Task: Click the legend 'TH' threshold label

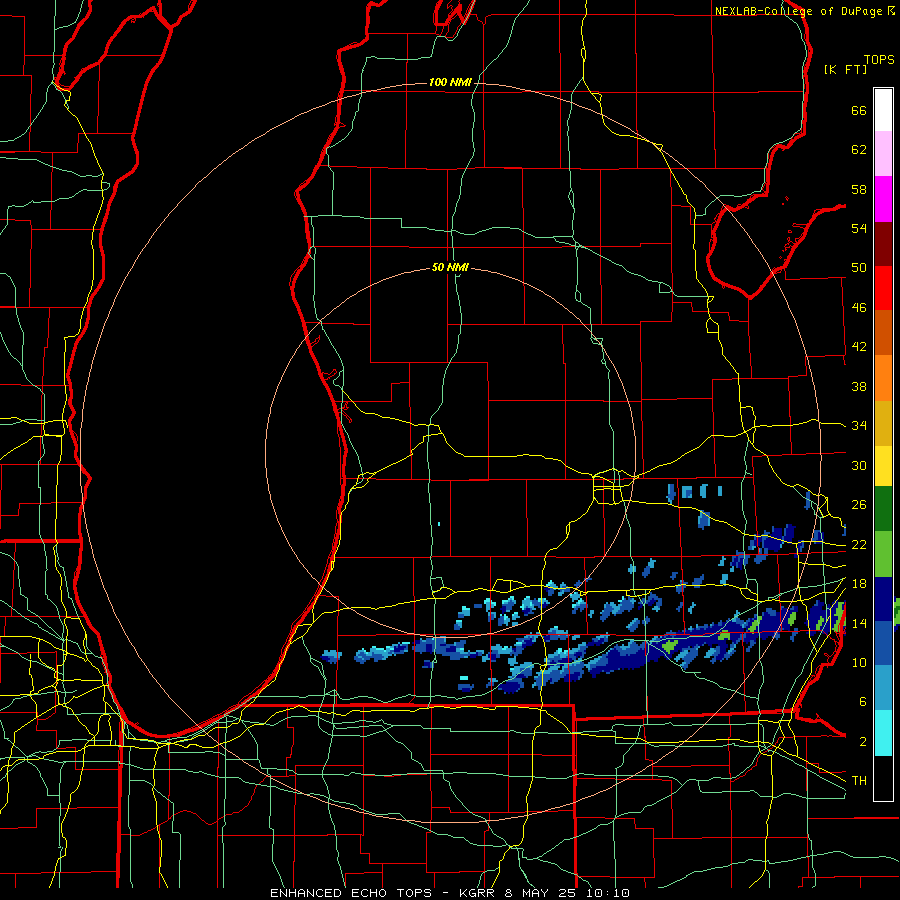Action: point(859,781)
